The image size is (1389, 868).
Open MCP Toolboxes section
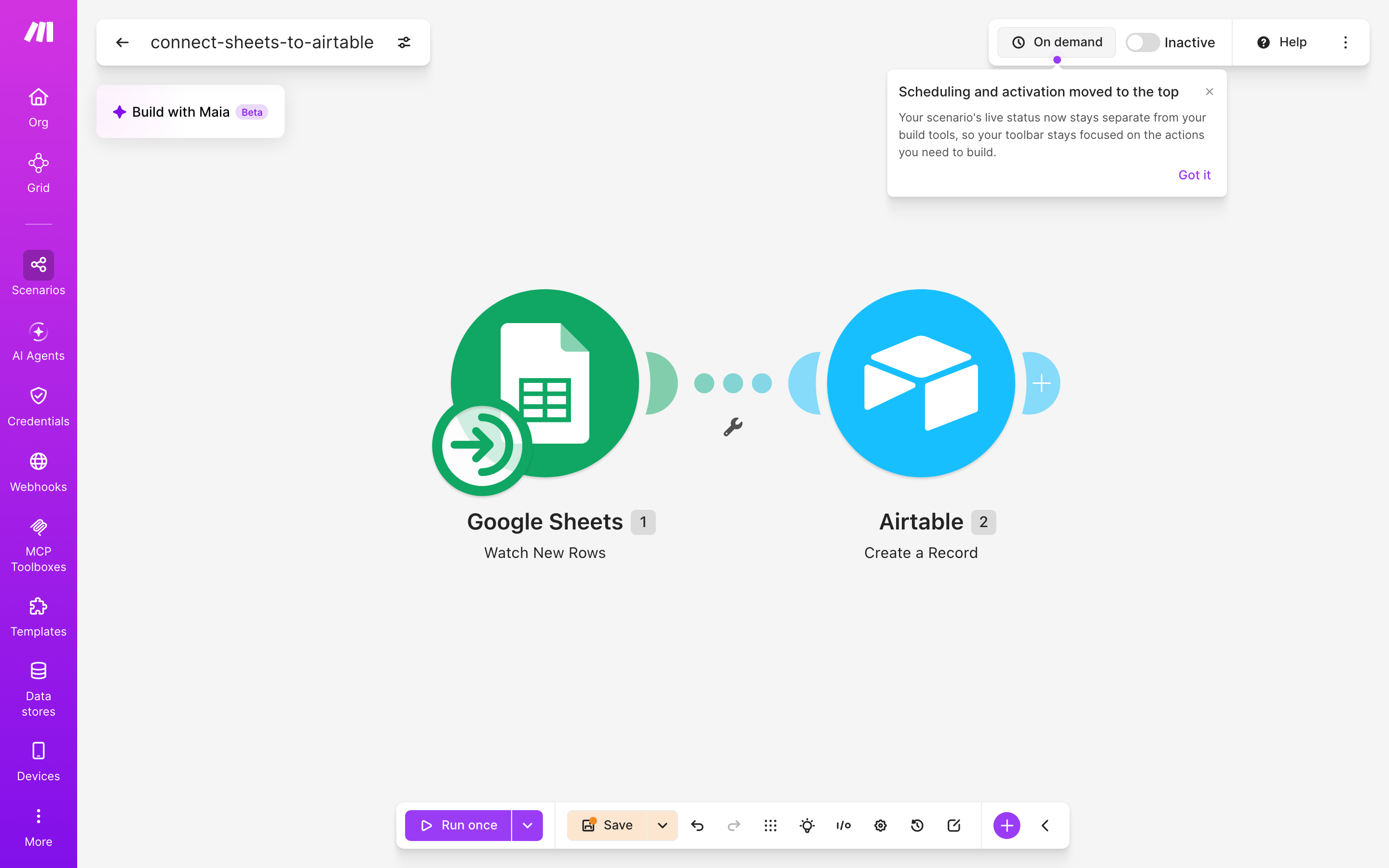39,545
